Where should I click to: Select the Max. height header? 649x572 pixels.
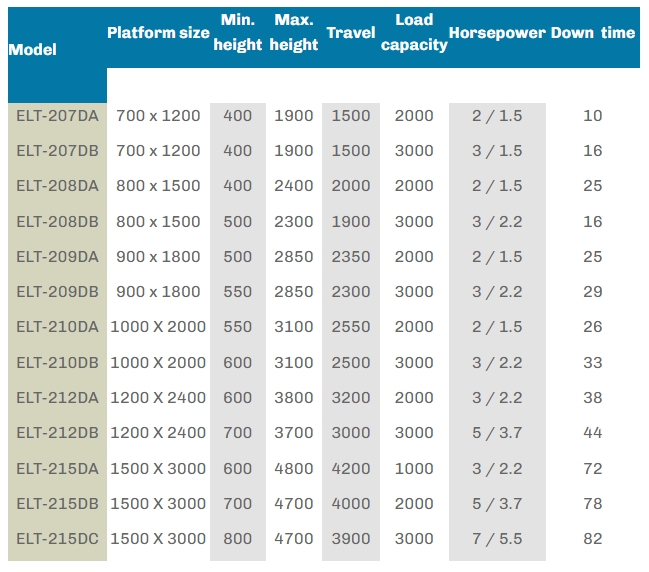(293, 32)
